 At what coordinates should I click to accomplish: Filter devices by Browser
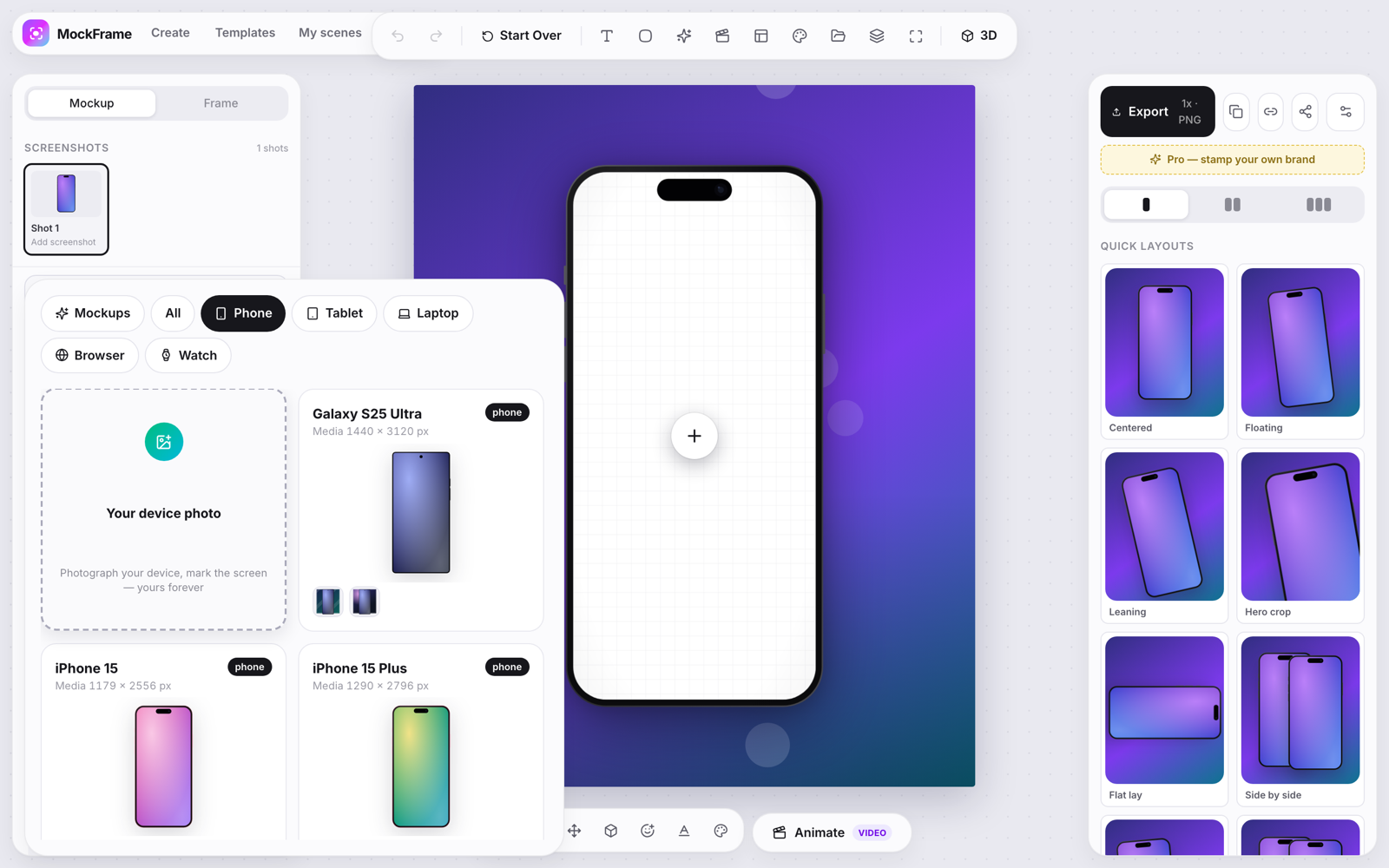(x=90, y=355)
